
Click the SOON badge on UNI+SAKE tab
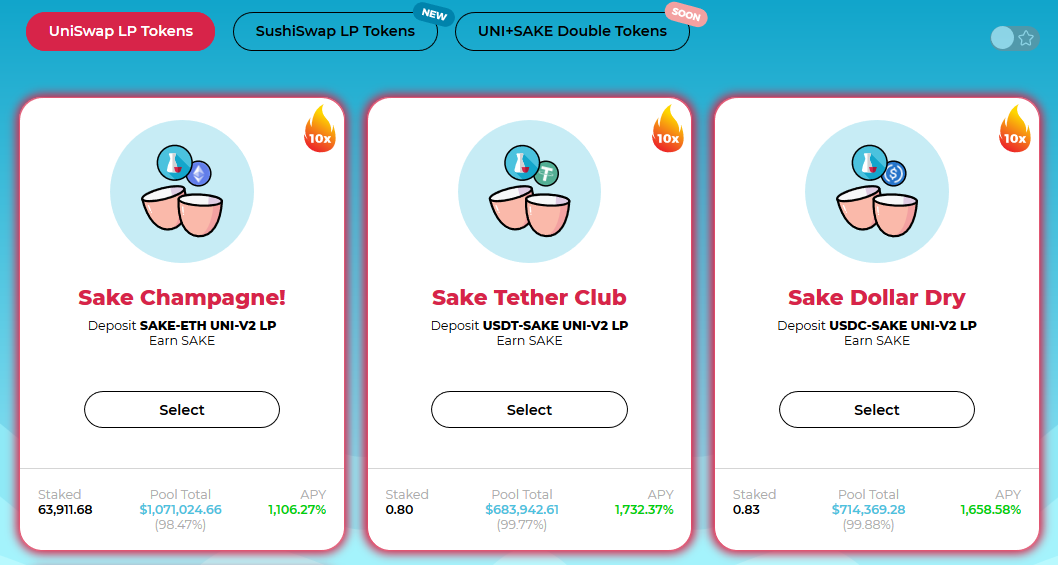(x=686, y=17)
